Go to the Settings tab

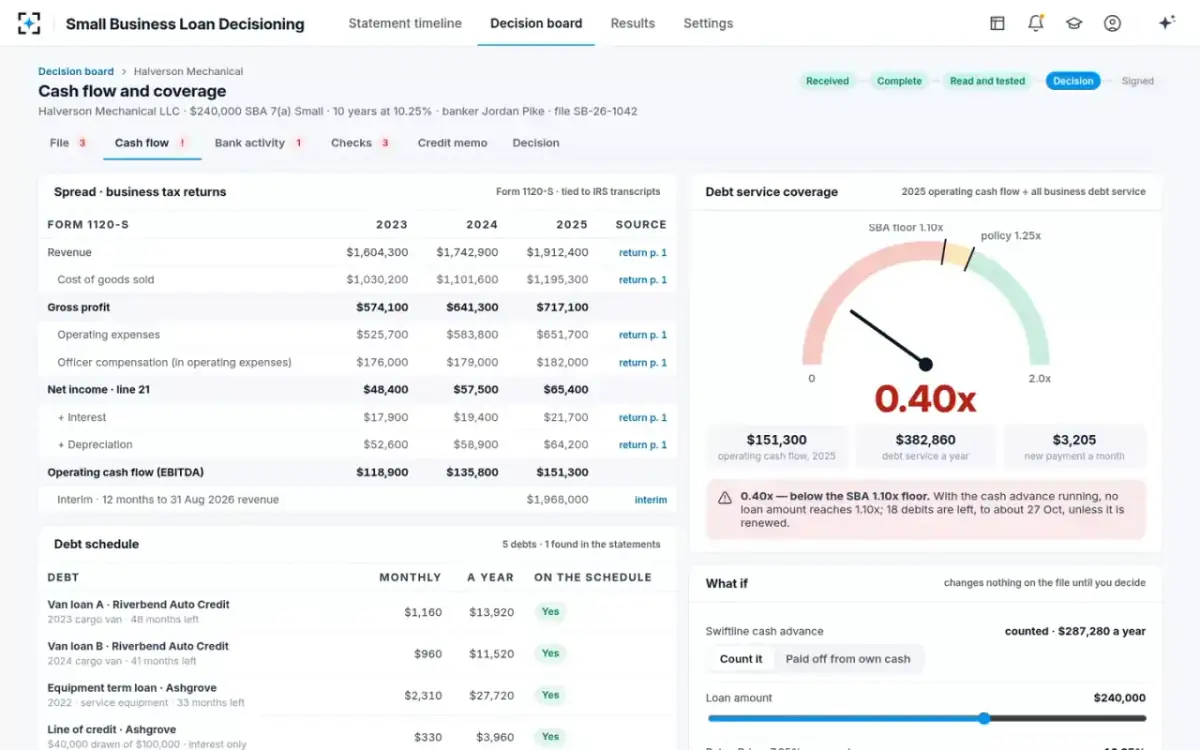point(708,23)
